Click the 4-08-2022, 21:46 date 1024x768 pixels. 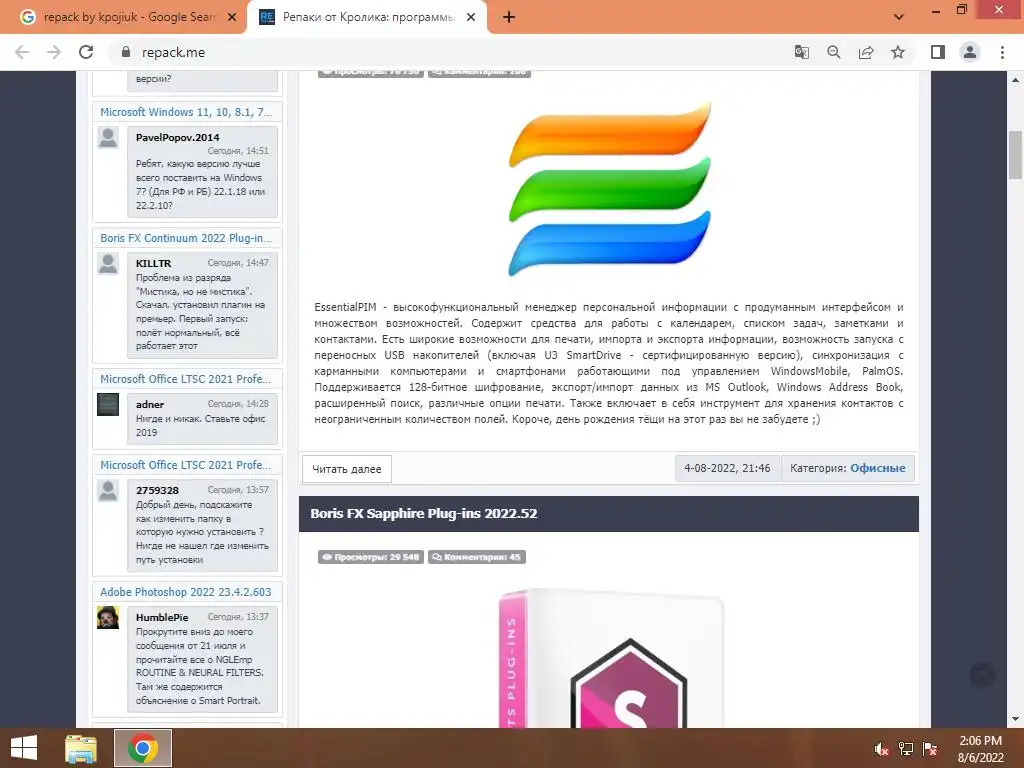[x=727, y=468]
